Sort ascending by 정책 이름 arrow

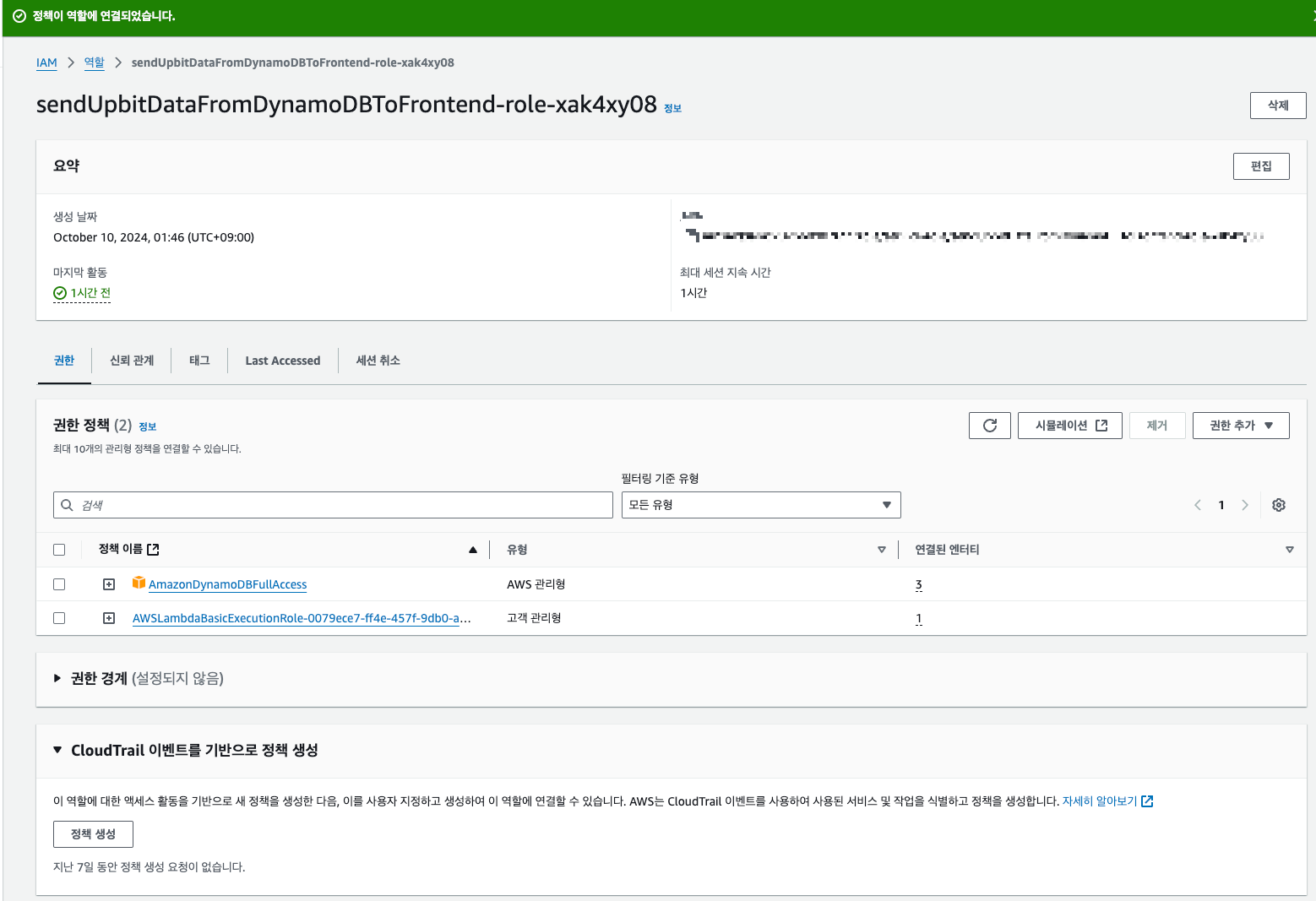(x=473, y=550)
